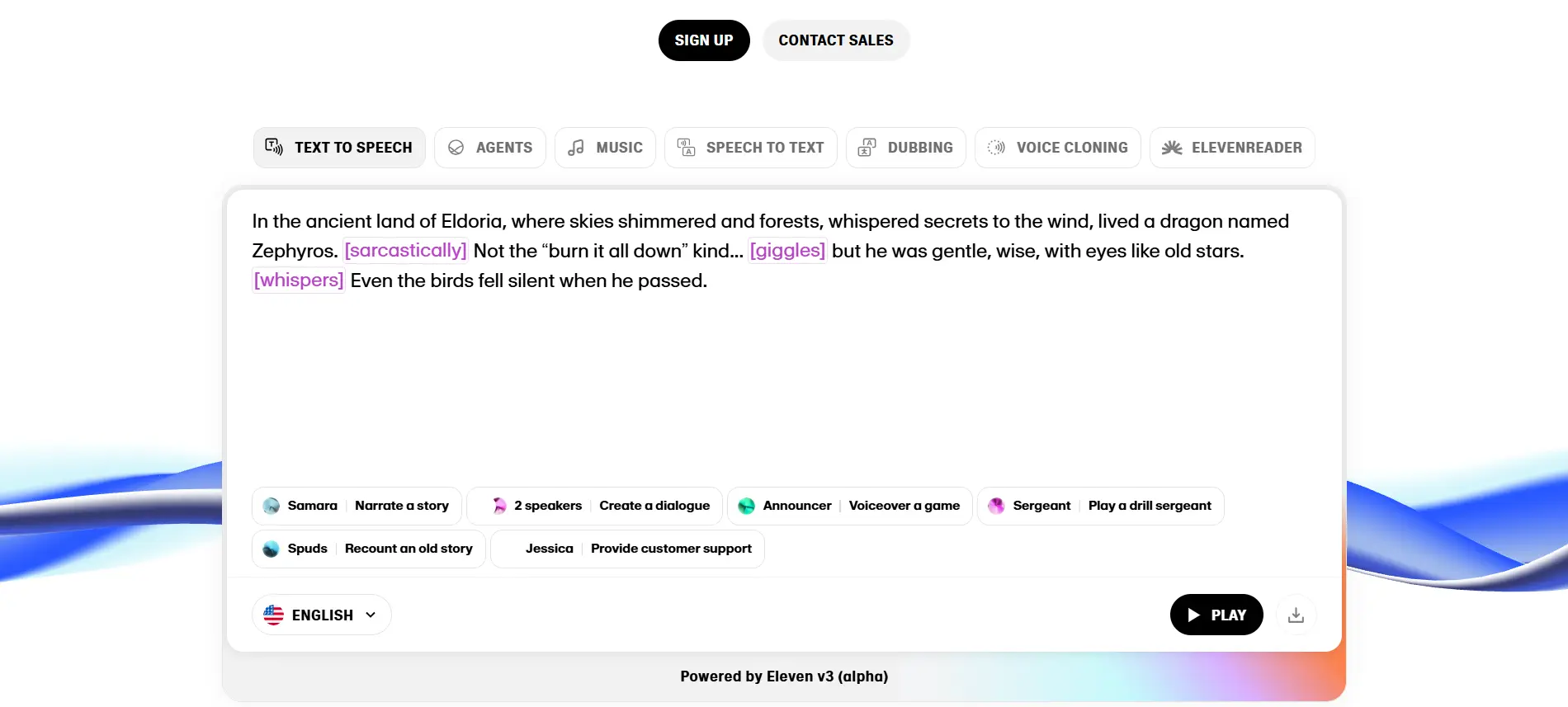Choose Jessica Provide customer support preset
Image resolution: width=1568 pixels, height=707 pixels.
[627, 549]
